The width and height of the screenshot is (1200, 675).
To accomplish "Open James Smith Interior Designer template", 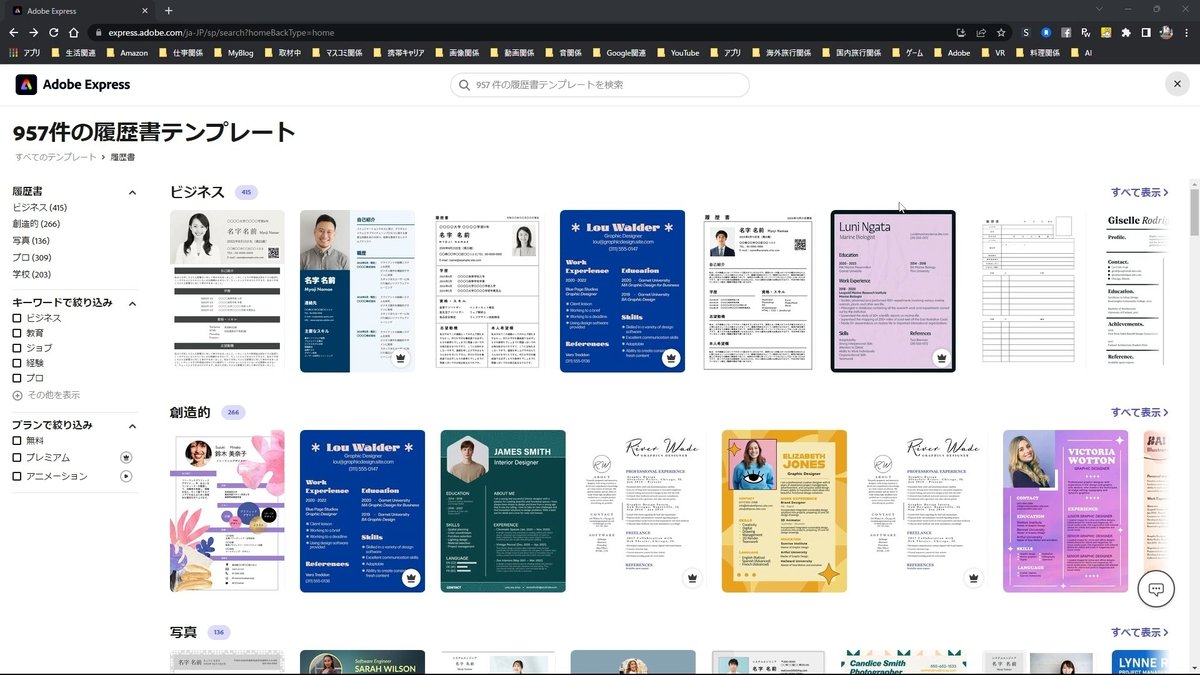I will (x=503, y=511).
